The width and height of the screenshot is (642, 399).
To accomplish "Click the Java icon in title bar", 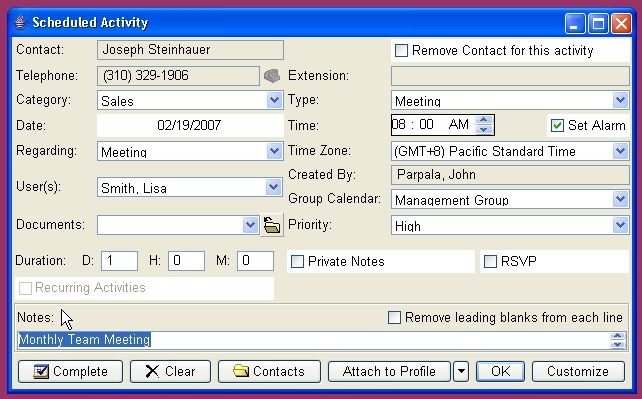I will tap(20, 22).
